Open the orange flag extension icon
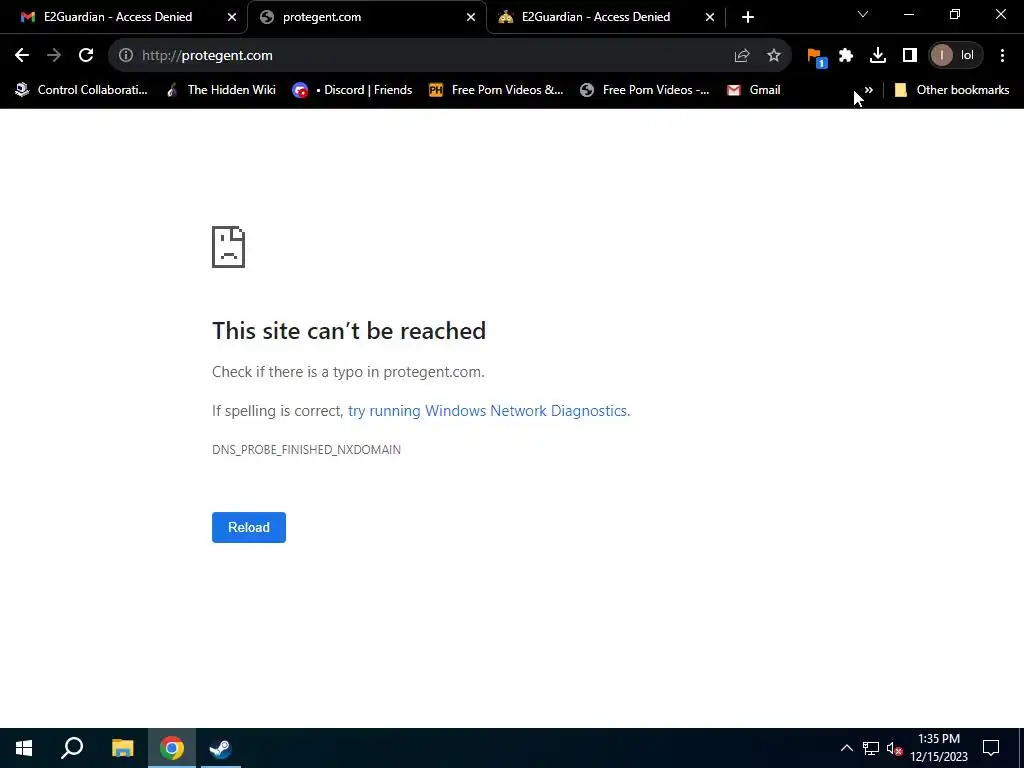The width and height of the screenshot is (1024, 768). (816, 57)
